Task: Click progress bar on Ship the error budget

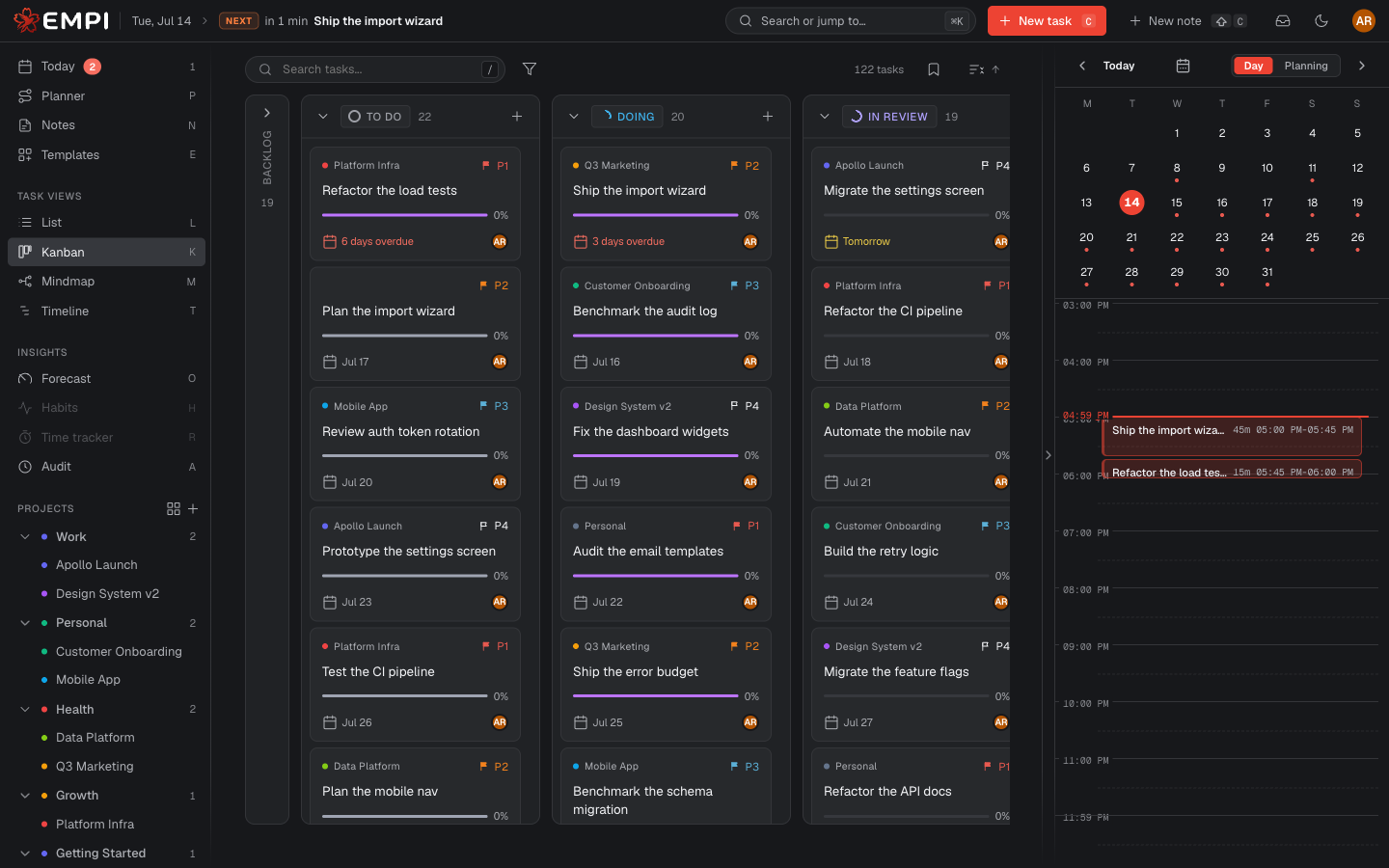Action: (655, 696)
